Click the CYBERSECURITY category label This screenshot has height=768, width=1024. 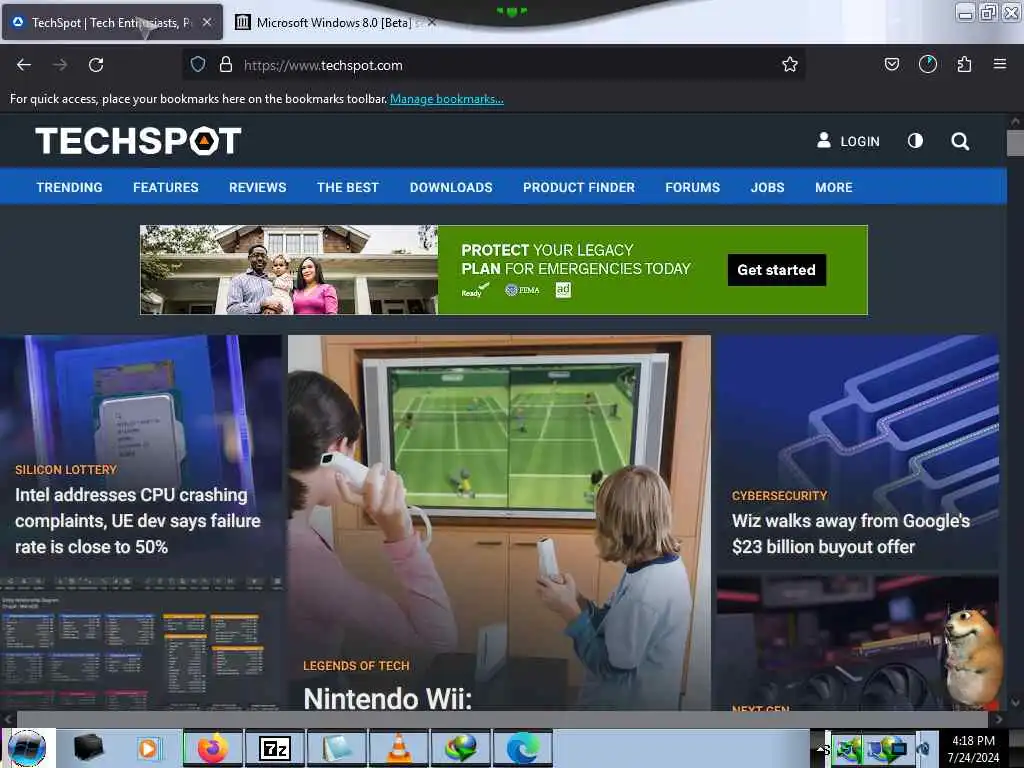pos(780,496)
